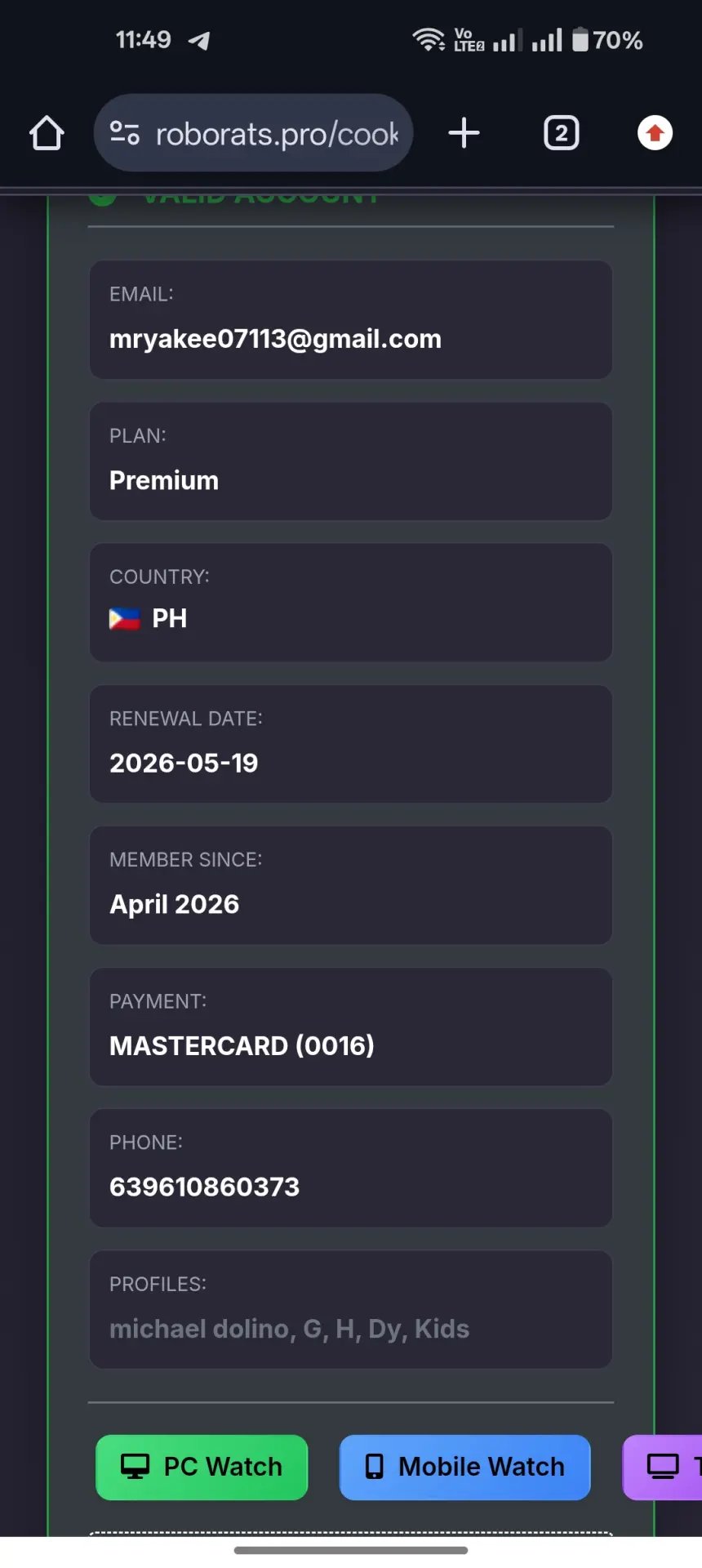This screenshot has width=702, height=1568.
Task: Tap the phone icon in Mobile Watch
Action: [375, 1467]
